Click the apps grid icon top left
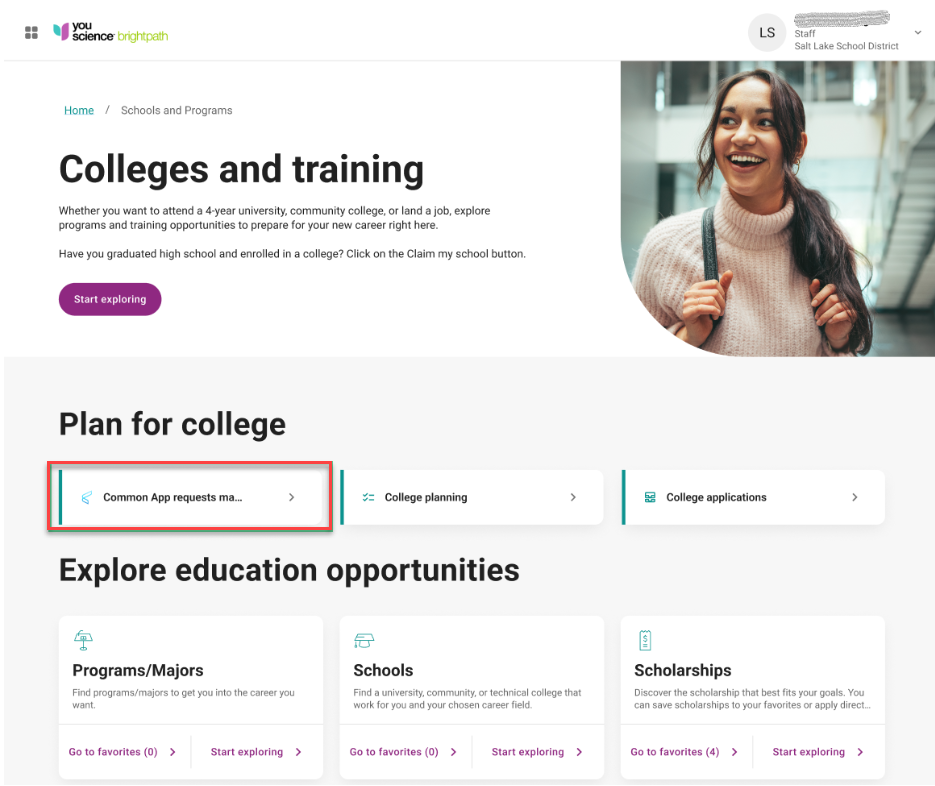This screenshot has width=935, height=786. point(31,31)
